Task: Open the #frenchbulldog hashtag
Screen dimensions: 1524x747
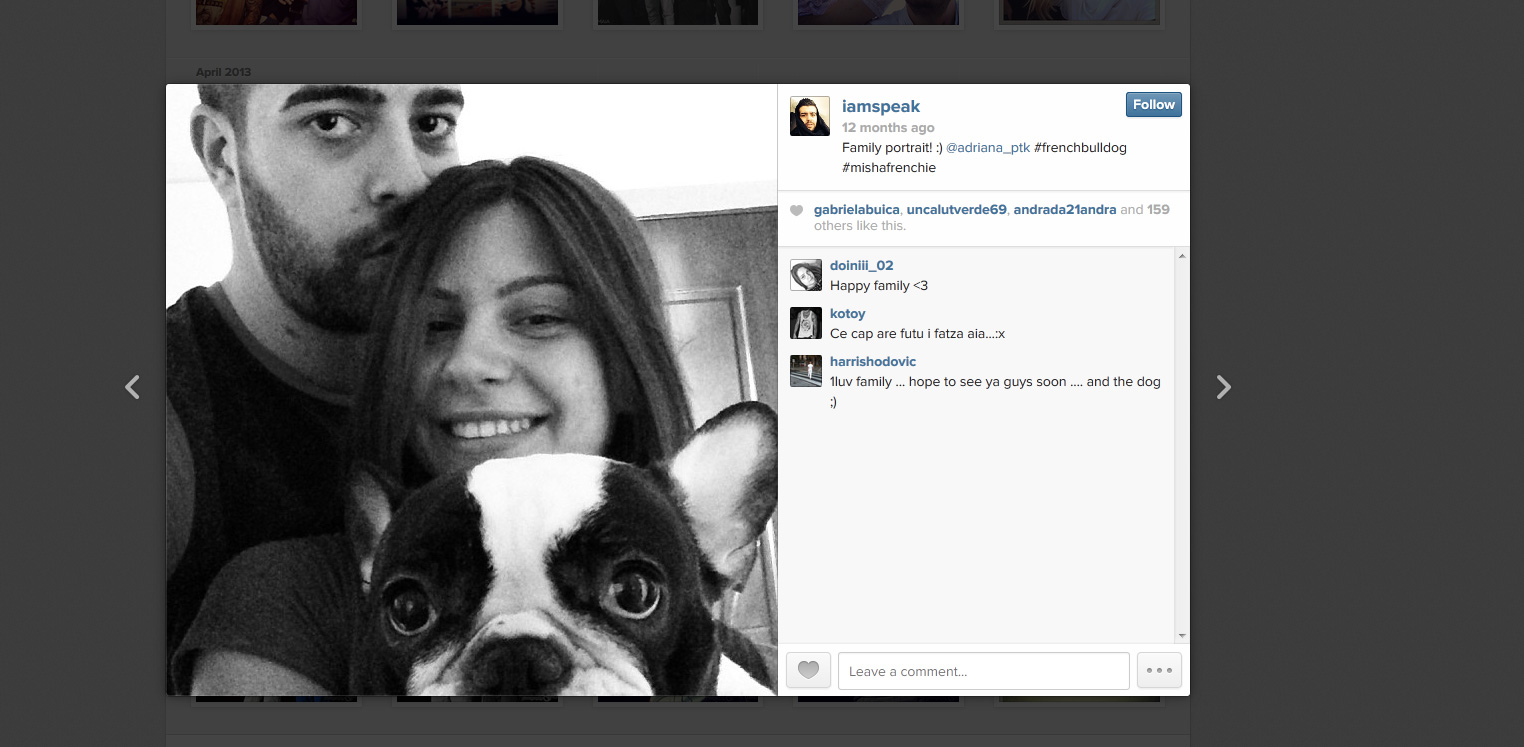Action: pos(1080,148)
